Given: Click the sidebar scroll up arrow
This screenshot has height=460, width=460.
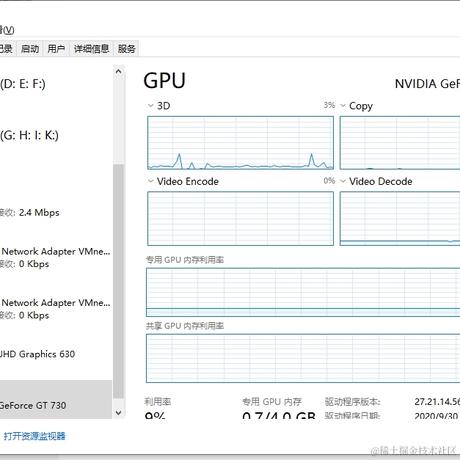Looking at the screenshot, I should [x=118, y=71].
